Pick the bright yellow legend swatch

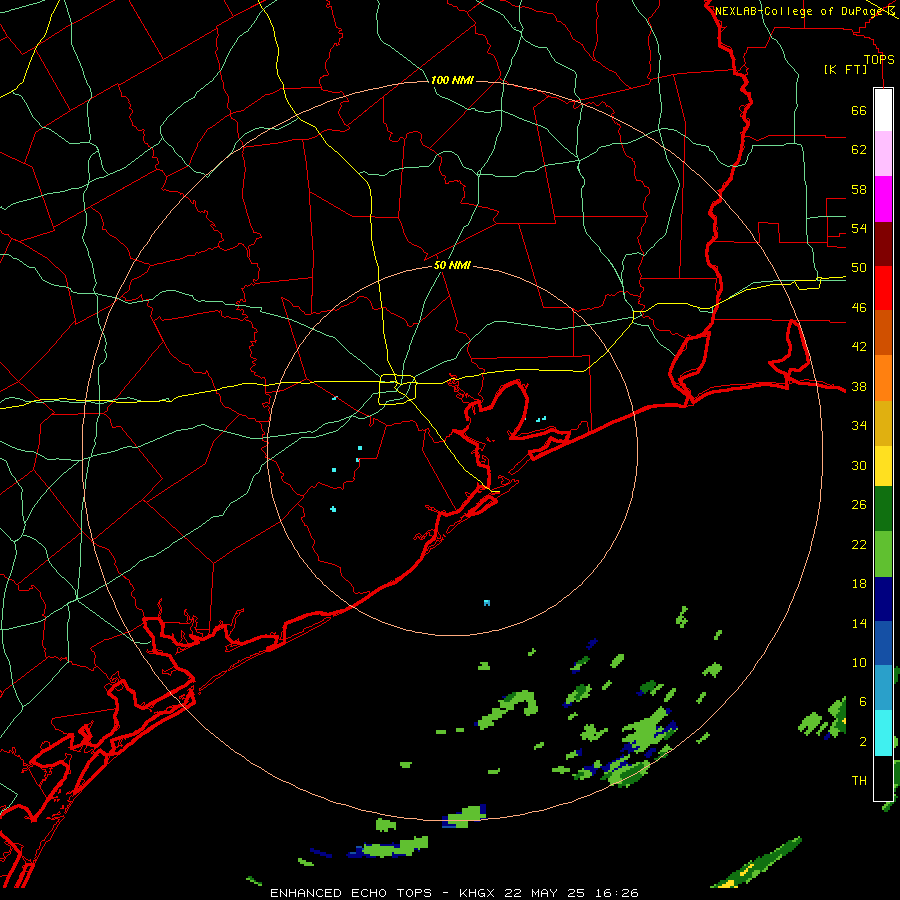click(883, 466)
